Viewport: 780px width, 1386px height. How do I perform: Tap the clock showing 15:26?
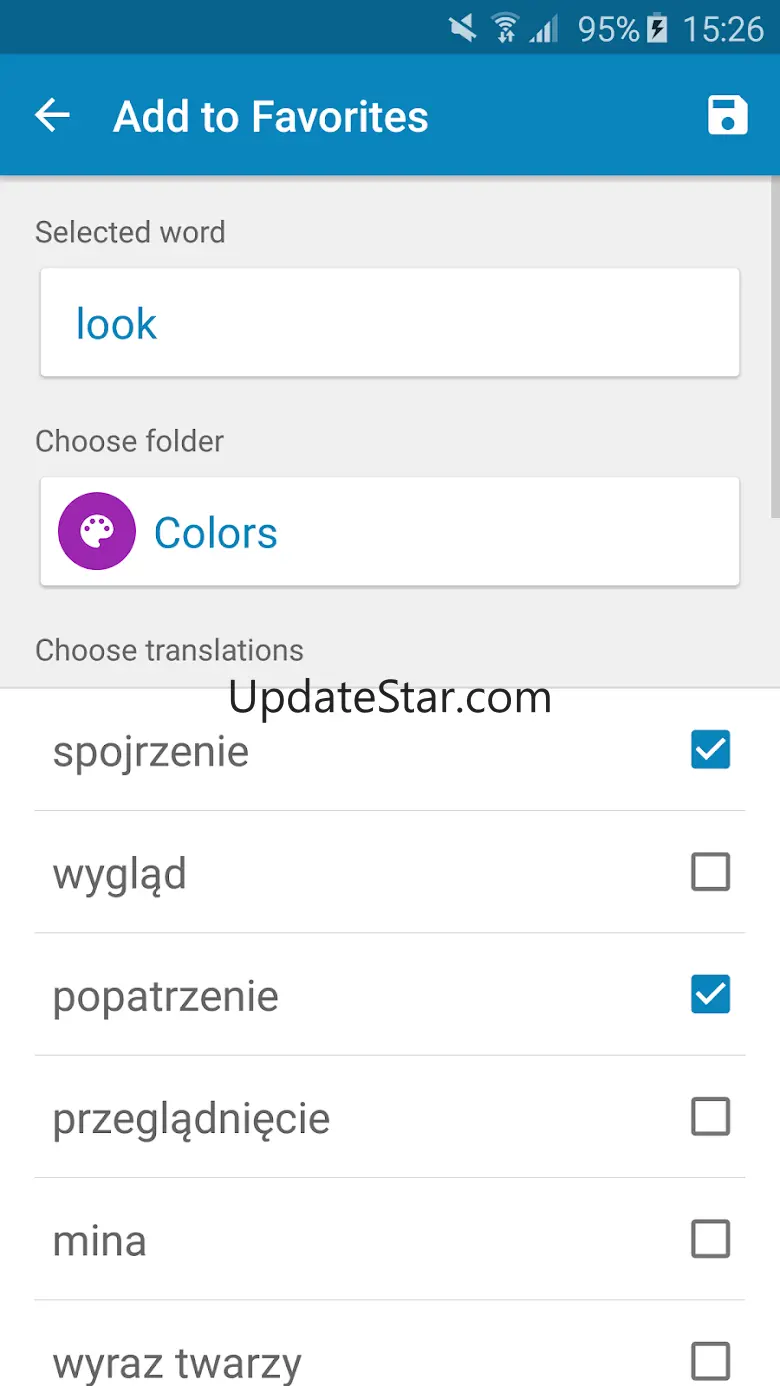click(x=723, y=28)
